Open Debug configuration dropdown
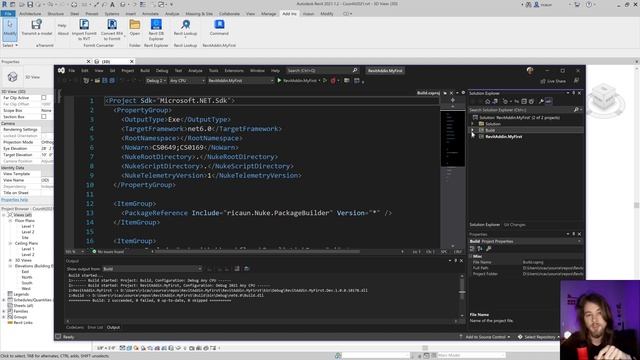The height and width of the screenshot is (360, 640). 156,81
